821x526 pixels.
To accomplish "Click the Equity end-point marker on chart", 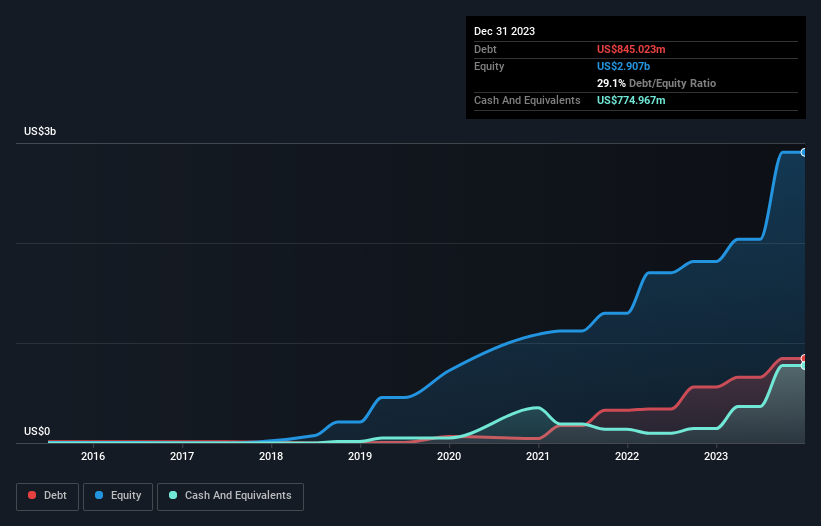I will (x=804, y=152).
